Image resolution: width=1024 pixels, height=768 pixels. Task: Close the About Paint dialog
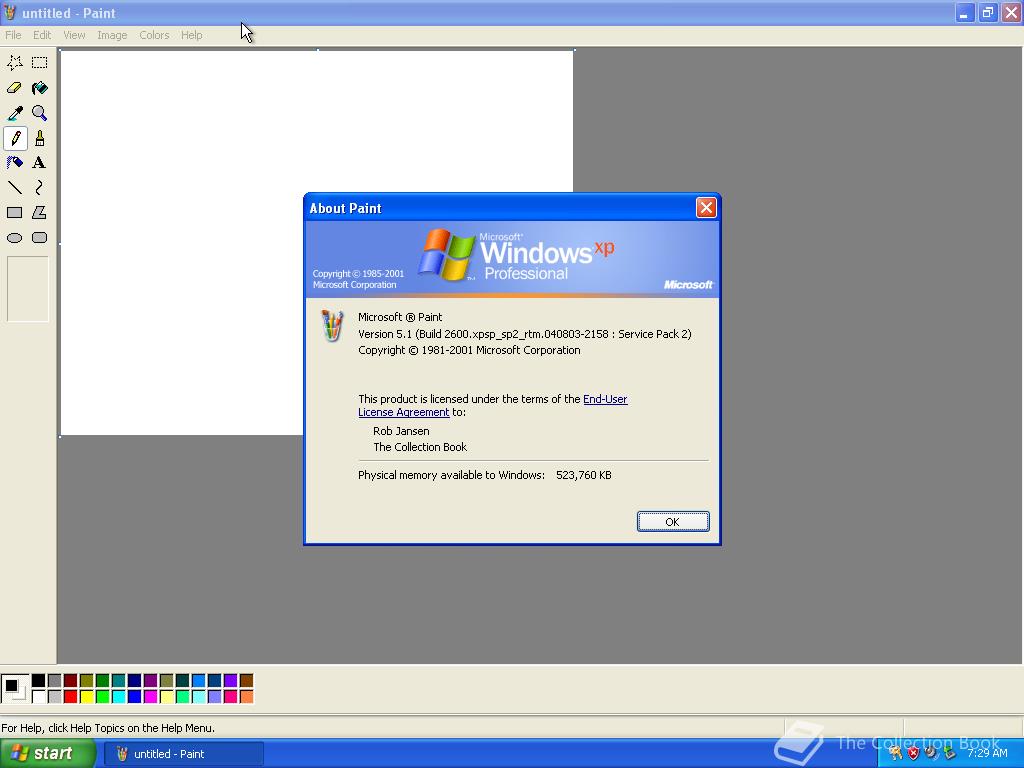(706, 208)
